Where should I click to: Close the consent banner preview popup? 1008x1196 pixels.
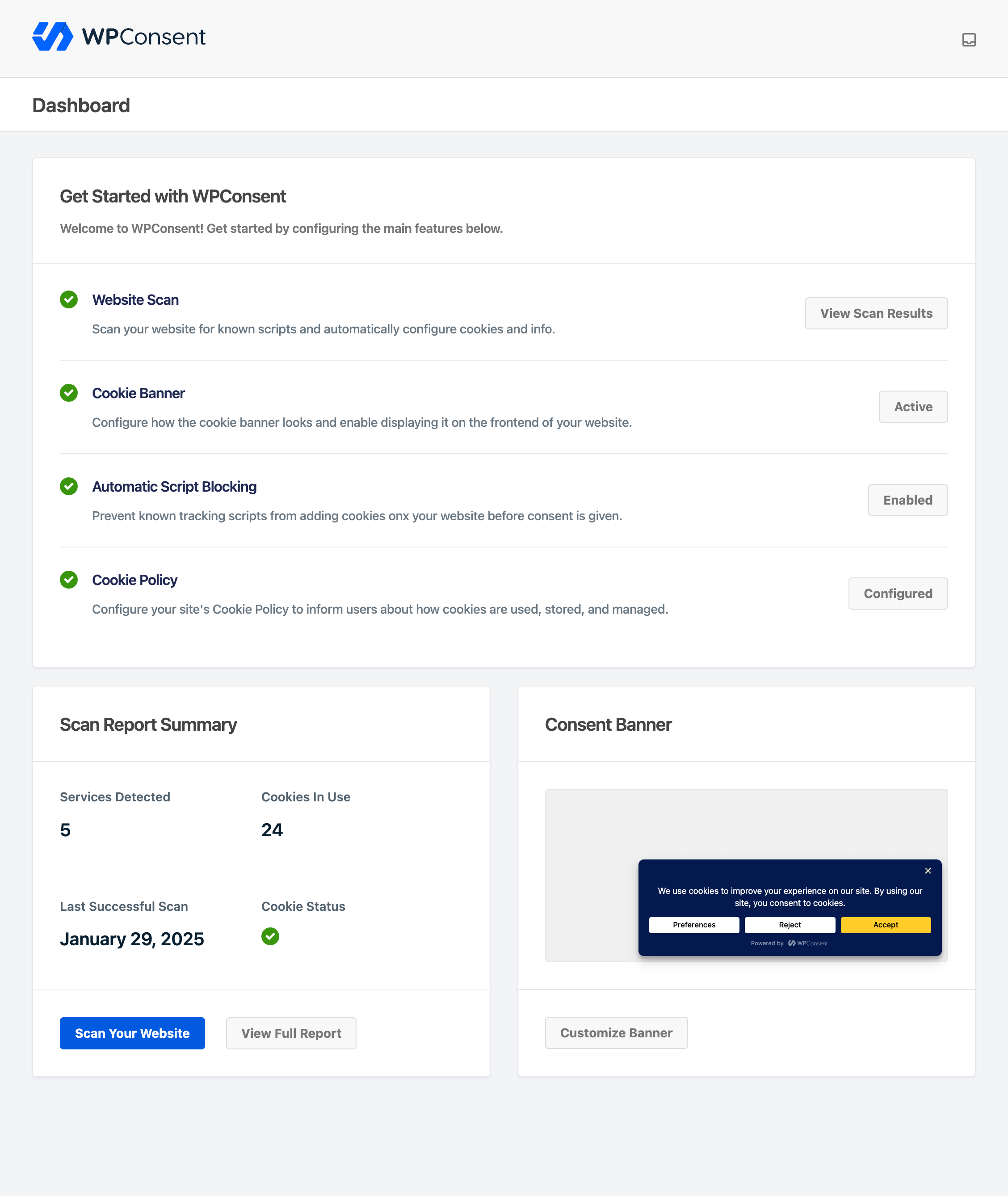coord(928,871)
